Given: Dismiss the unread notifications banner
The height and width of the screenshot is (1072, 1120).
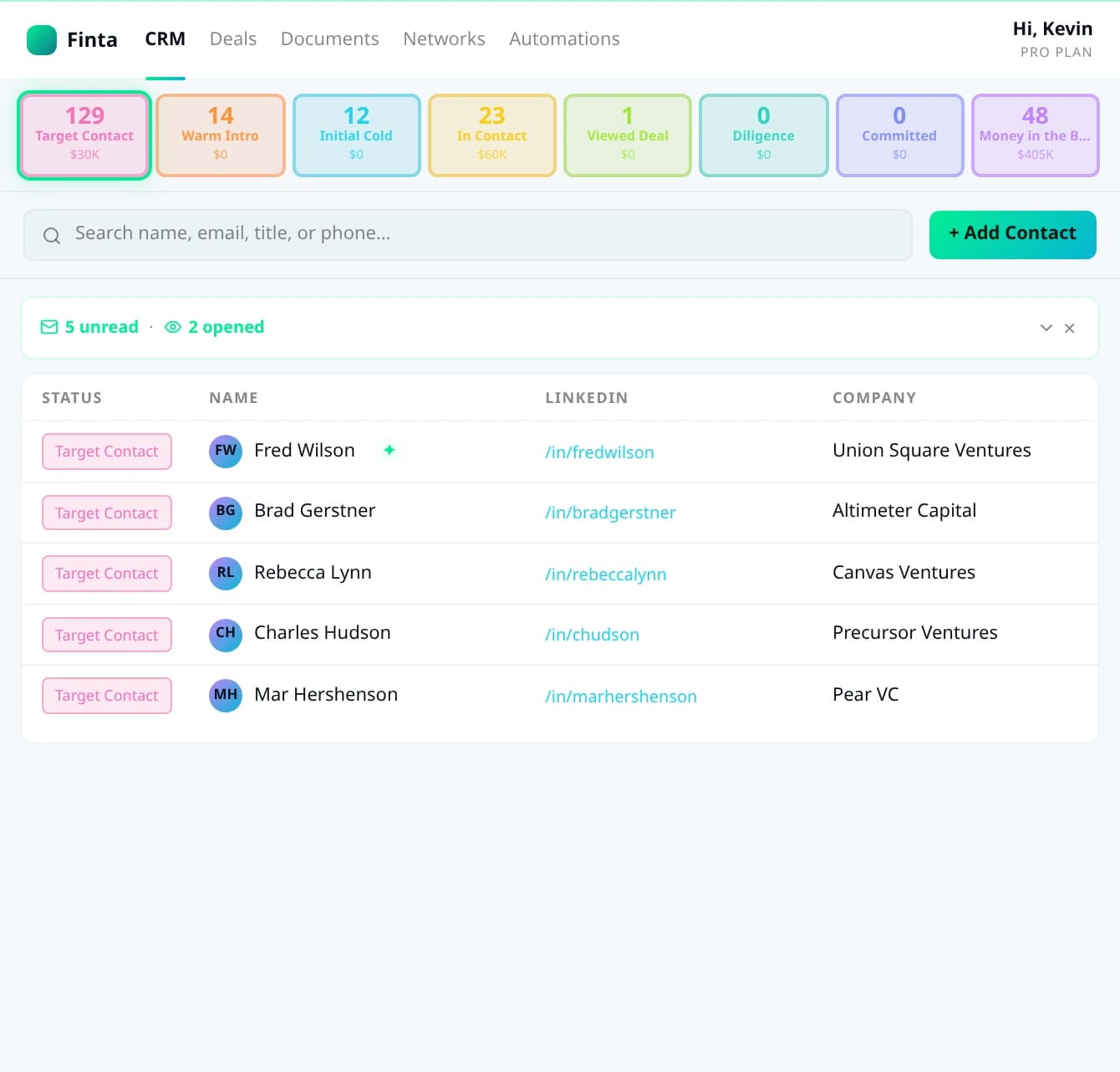Looking at the screenshot, I should (x=1069, y=328).
